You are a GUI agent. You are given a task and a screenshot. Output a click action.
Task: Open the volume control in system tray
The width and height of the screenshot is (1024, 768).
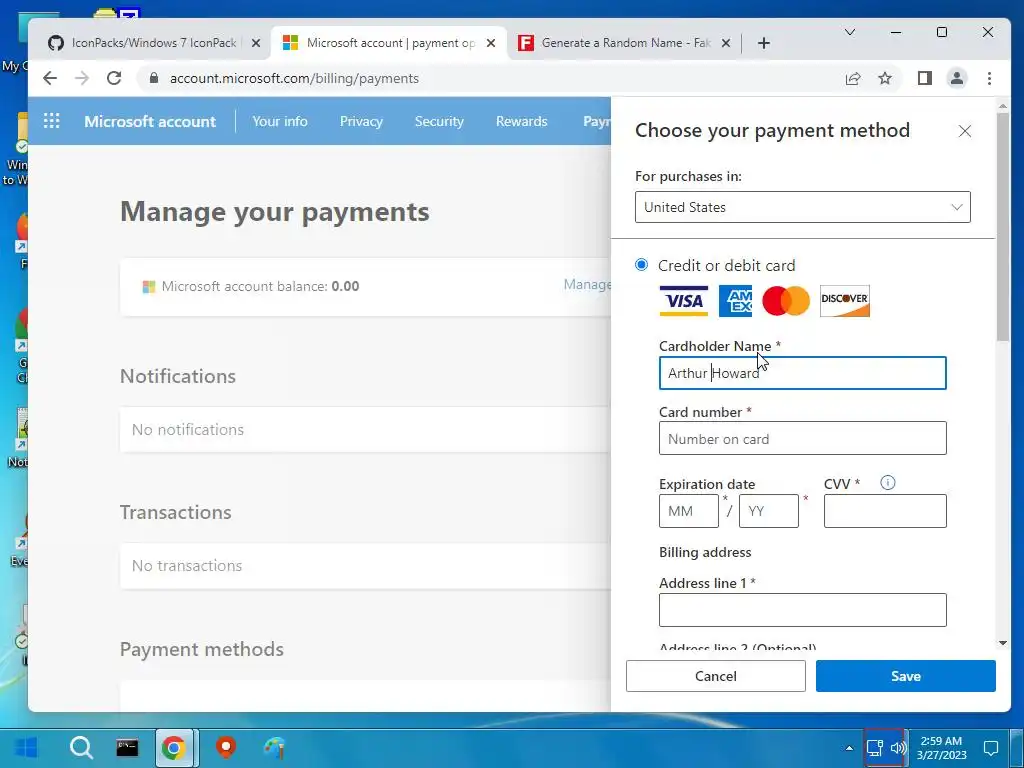point(898,748)
